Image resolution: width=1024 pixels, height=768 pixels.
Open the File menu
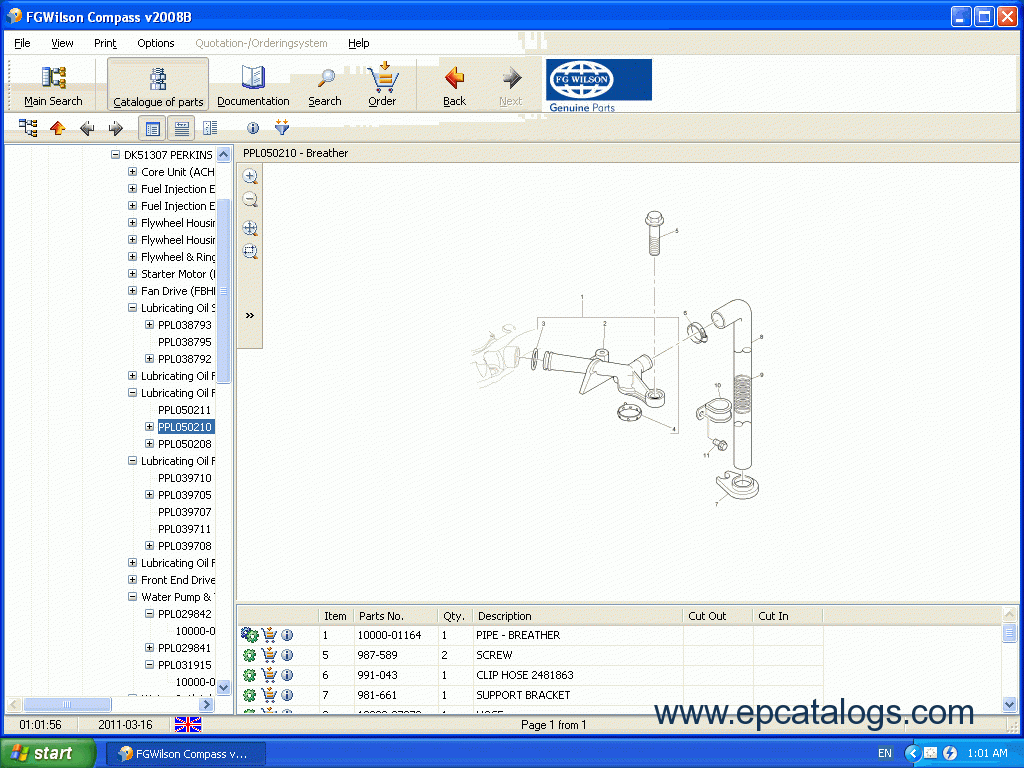22,43
